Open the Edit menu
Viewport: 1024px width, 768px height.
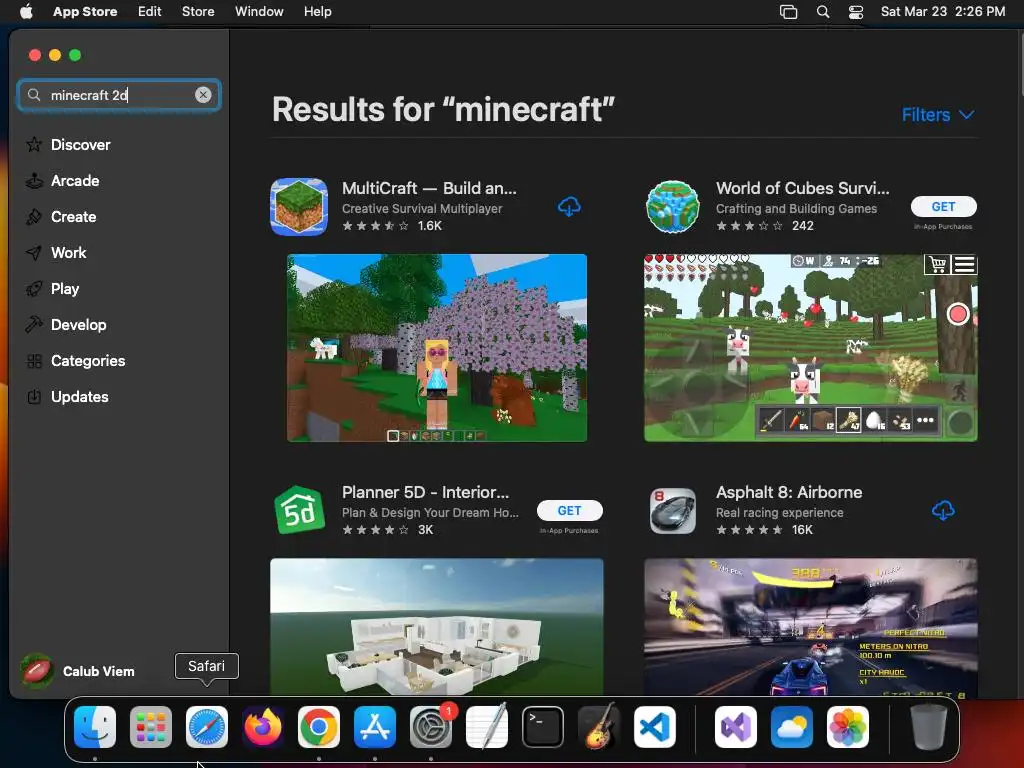[150, 12]
